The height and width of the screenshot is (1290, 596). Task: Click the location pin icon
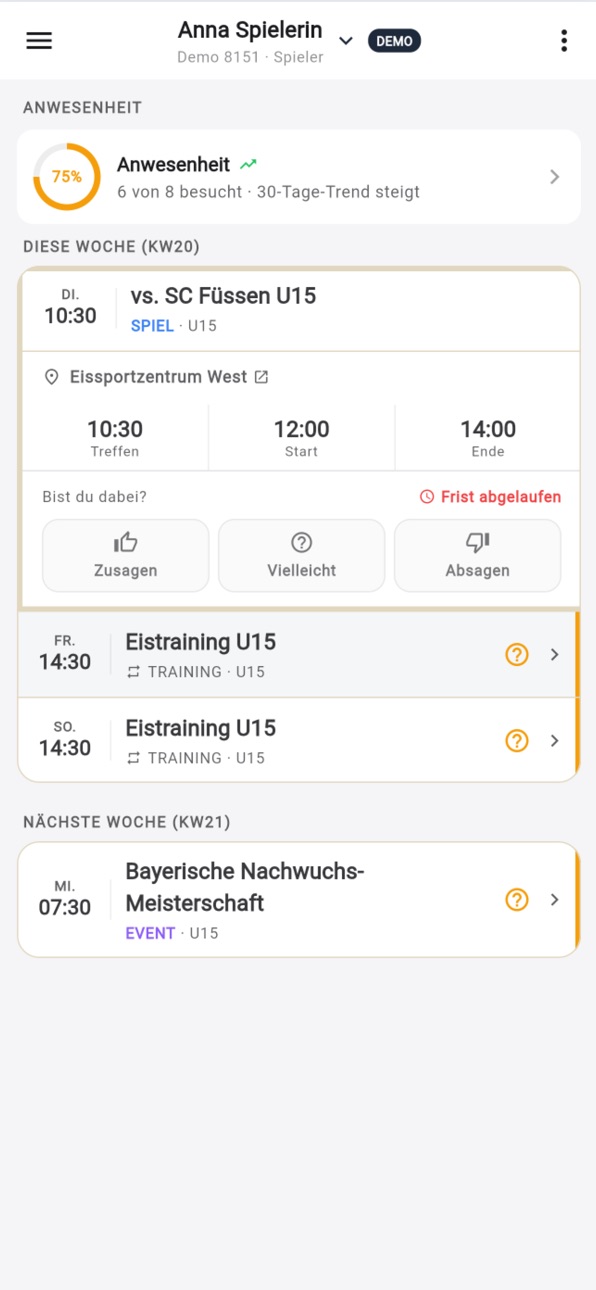tap(52, 377)
